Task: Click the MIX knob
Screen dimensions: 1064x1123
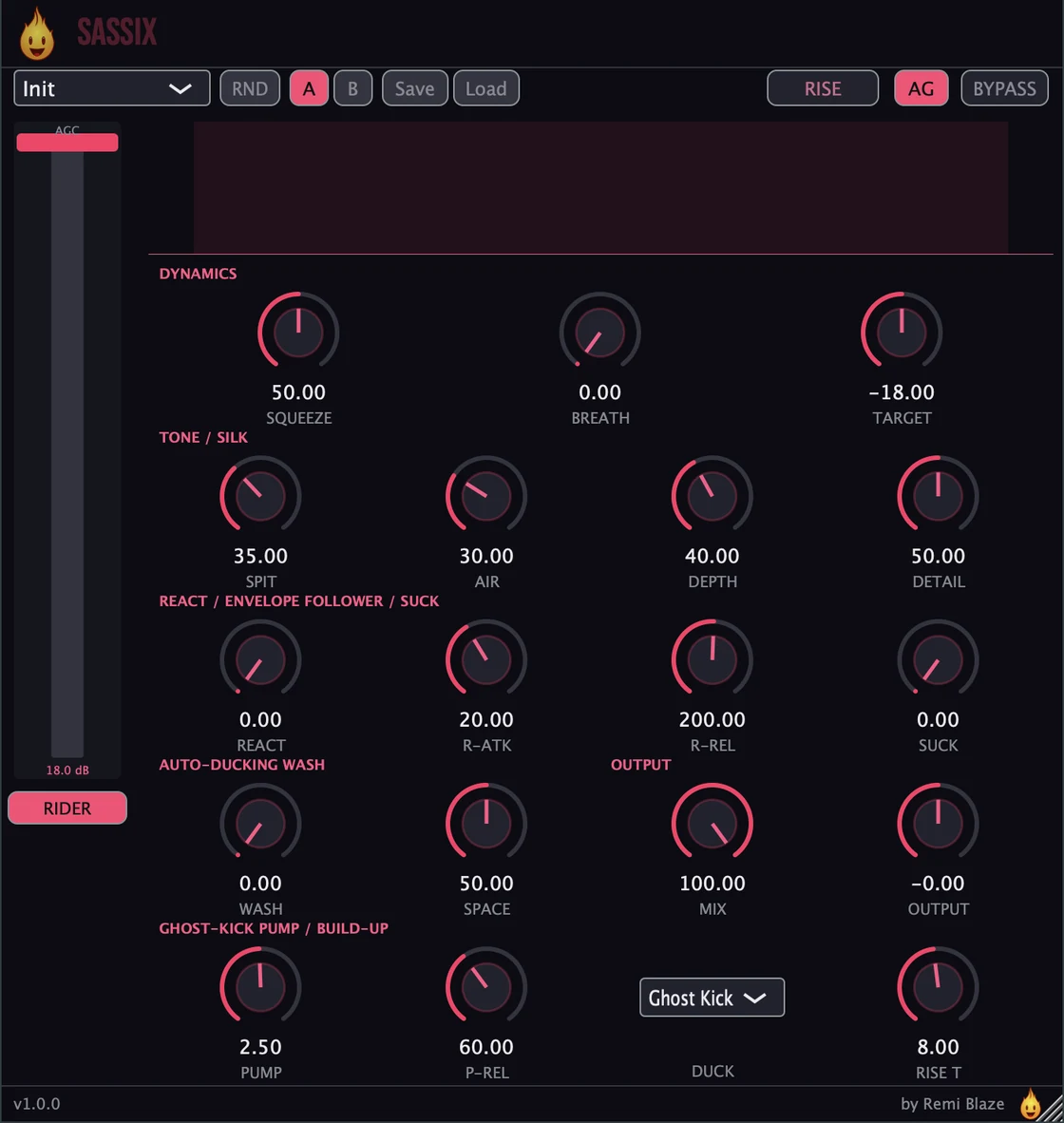Action: pos(712,824)
